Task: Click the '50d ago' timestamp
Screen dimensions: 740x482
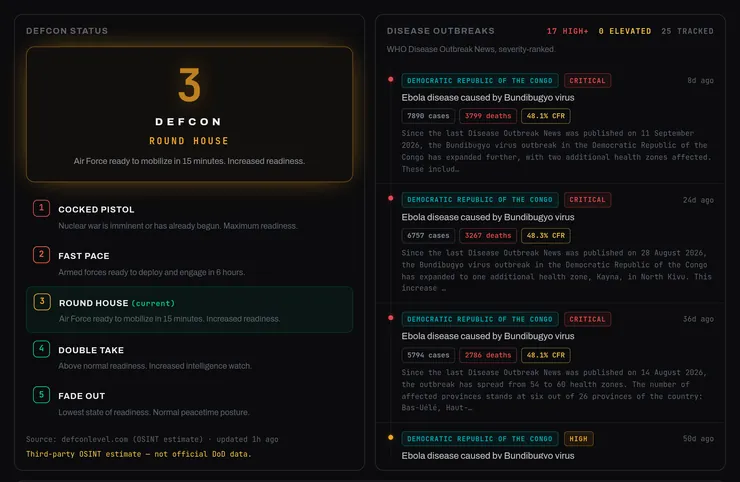Action: (x=698, y=439)
